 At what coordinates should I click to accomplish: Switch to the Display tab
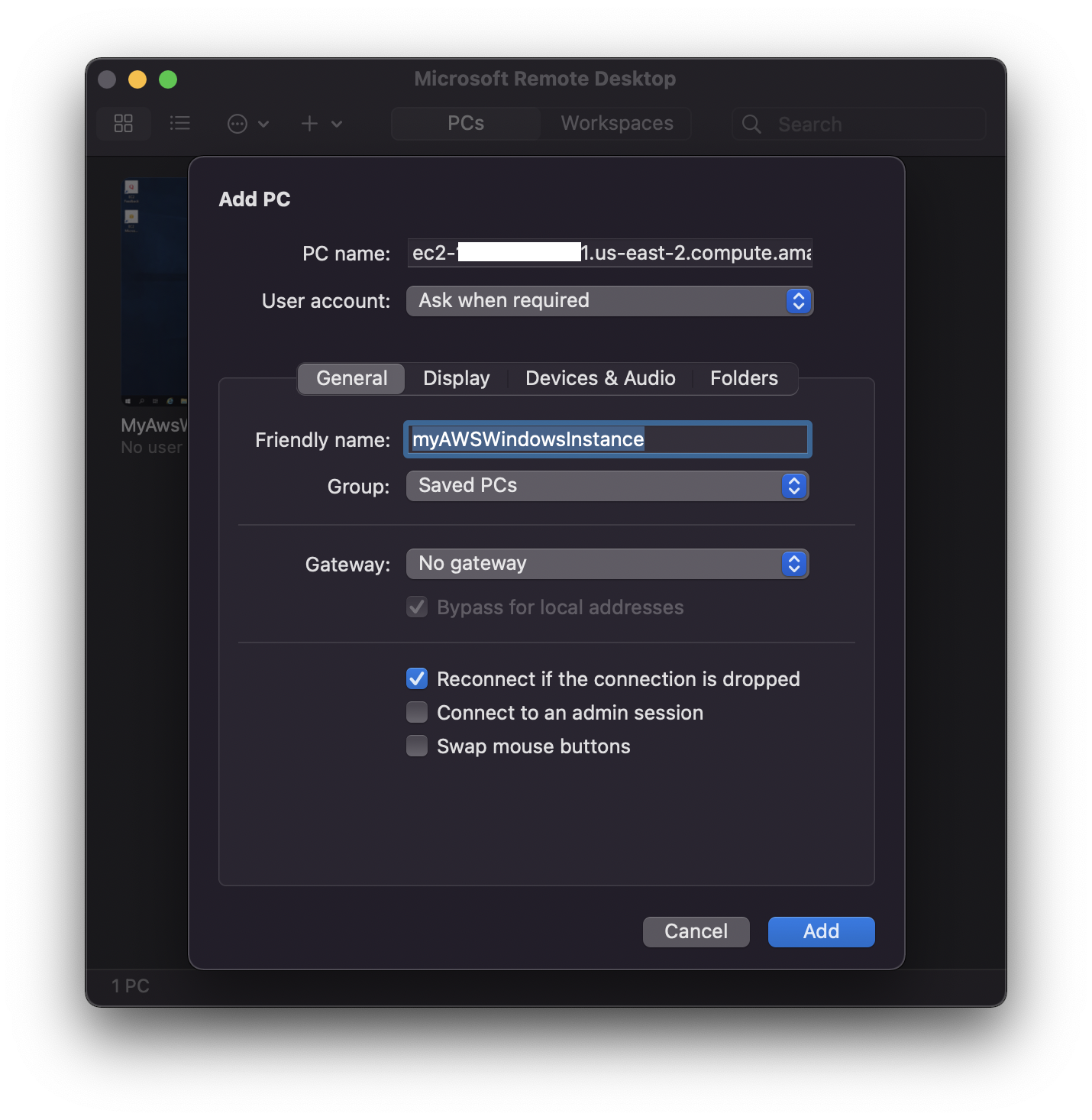tap(456, 378)
